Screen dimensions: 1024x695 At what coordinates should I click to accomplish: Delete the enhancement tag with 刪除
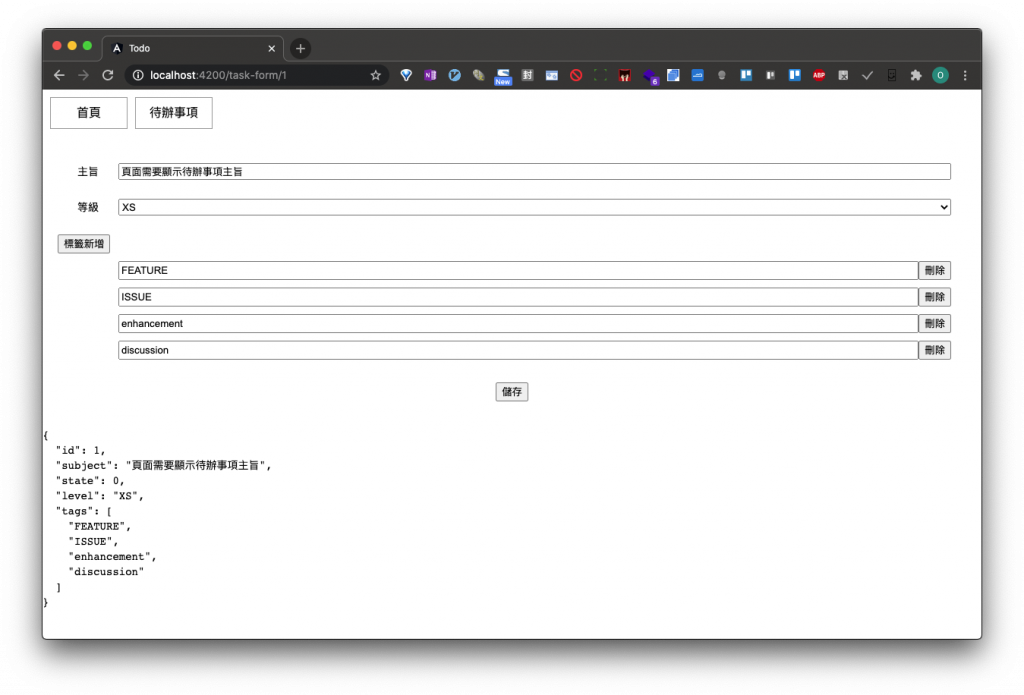935,323
